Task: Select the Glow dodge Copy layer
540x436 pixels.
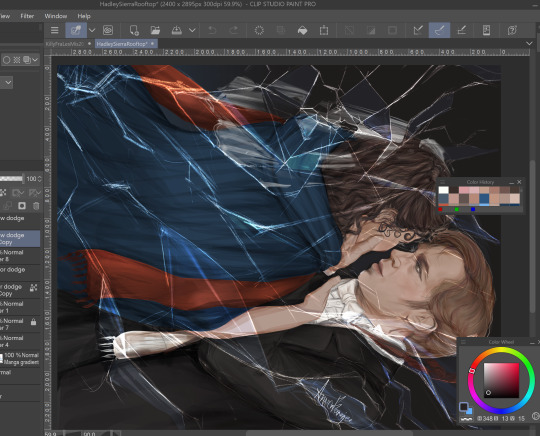Action: coord(20,238)
